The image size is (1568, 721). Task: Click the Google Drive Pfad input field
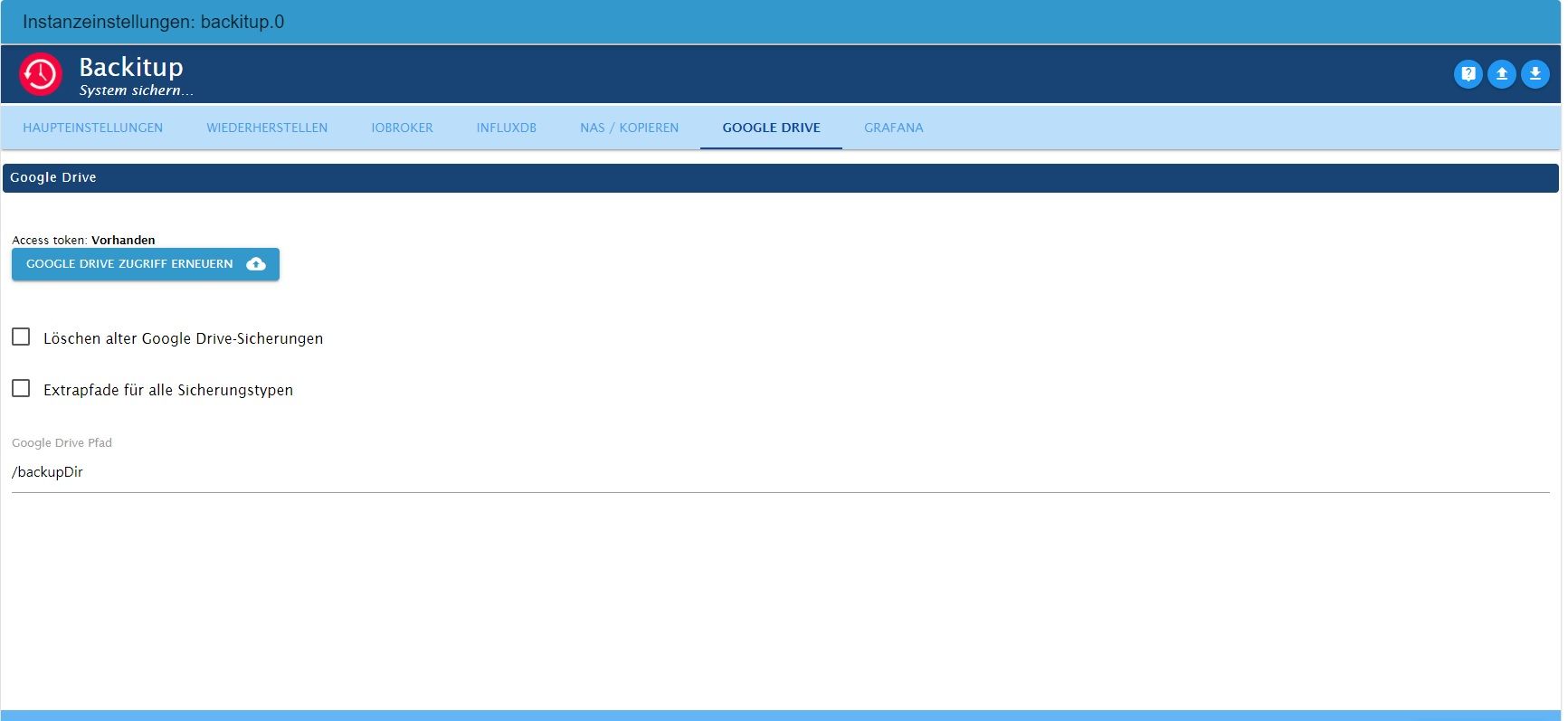click(x=781, y=472)
